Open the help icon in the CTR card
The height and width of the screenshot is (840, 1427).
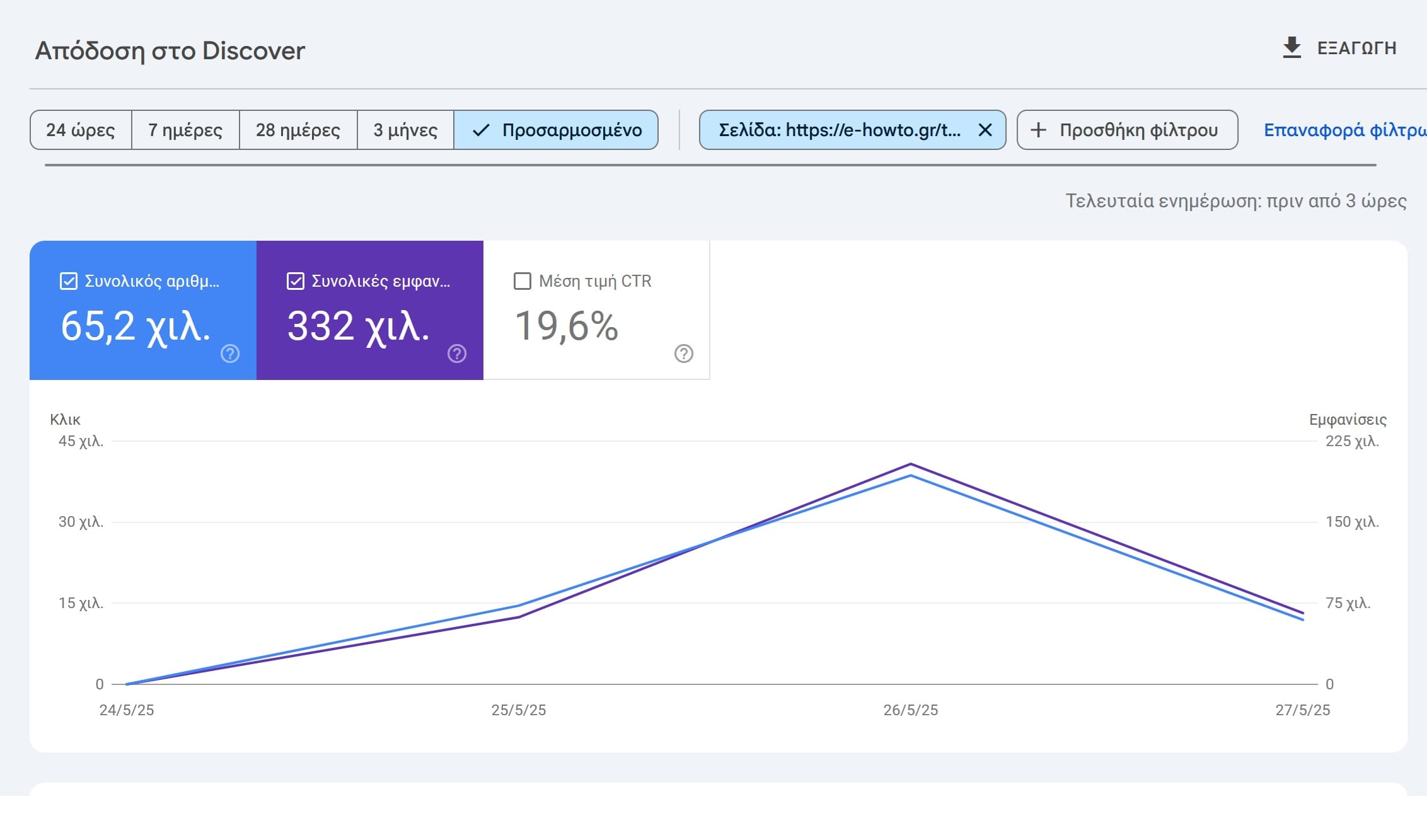(684, 354)
